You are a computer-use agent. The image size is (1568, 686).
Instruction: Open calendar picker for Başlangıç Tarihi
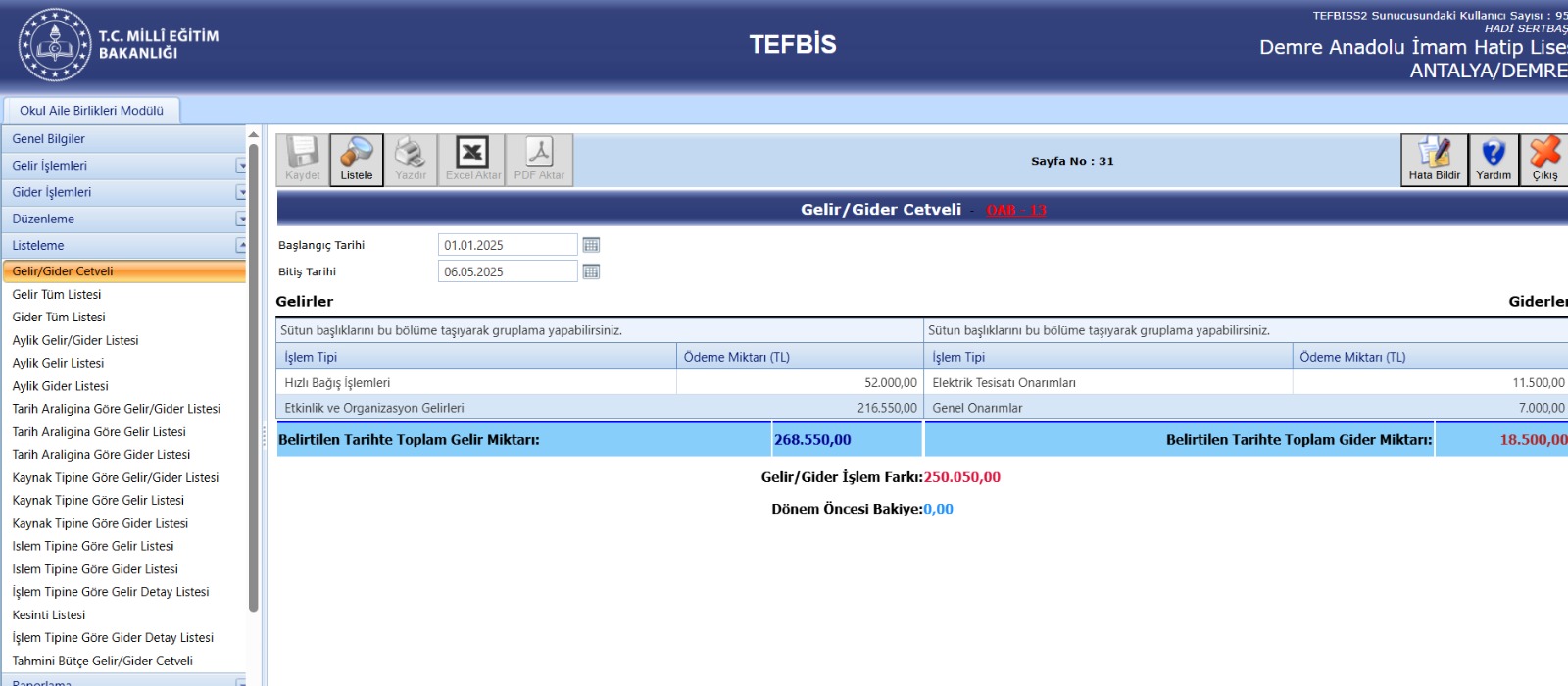coord(591,245)
